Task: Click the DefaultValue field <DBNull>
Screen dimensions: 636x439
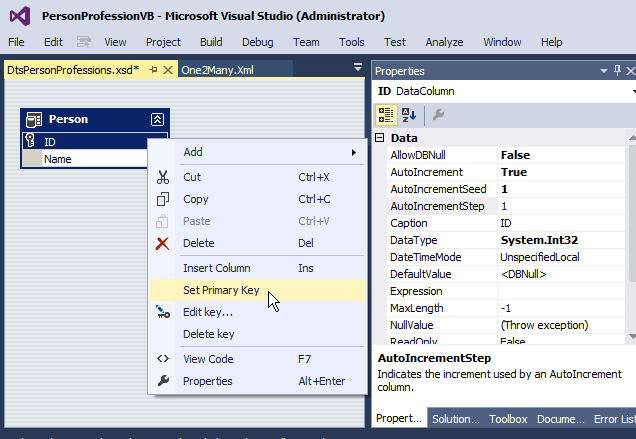Action: 561,274
